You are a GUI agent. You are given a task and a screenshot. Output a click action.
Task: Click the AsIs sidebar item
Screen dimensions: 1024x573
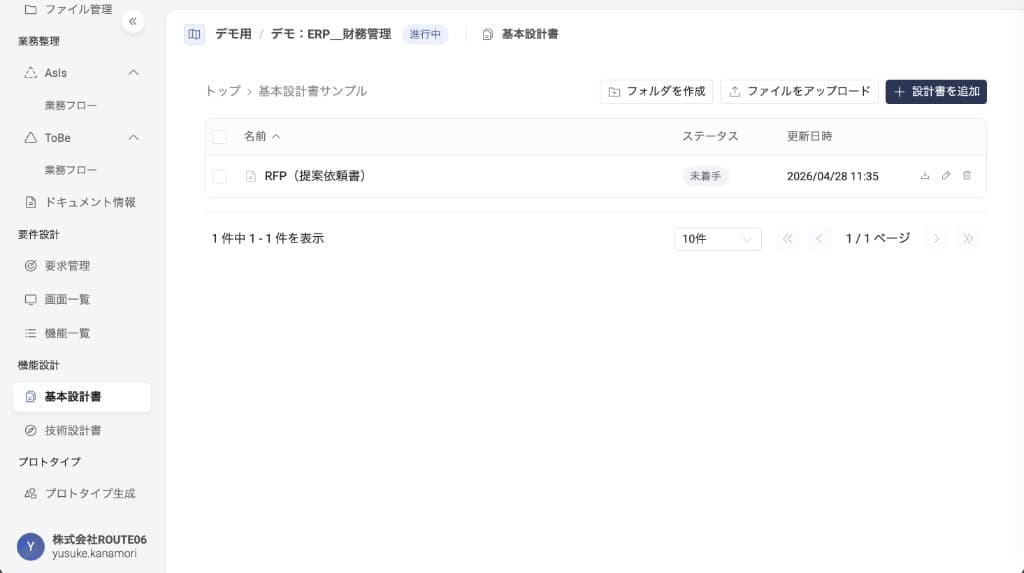click(x=56, y=73)
